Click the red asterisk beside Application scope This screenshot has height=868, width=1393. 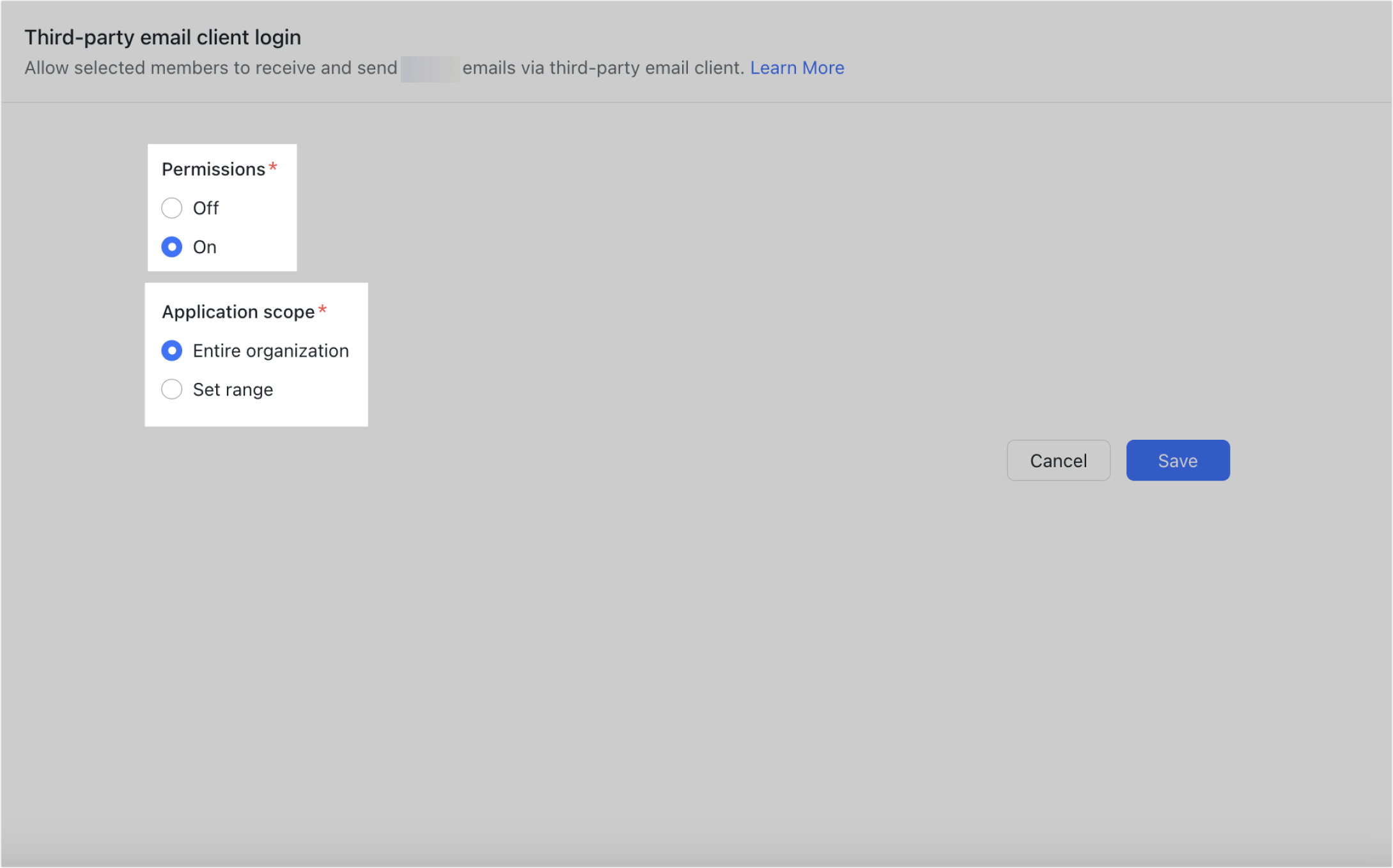tap(322, 310)
